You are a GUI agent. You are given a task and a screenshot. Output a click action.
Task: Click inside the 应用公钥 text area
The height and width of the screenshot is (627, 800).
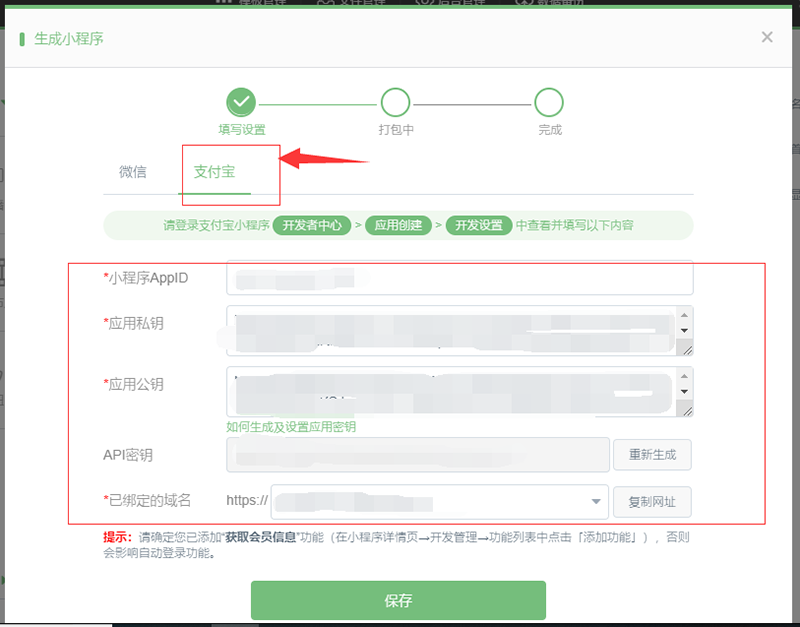(x=450, y=391)
